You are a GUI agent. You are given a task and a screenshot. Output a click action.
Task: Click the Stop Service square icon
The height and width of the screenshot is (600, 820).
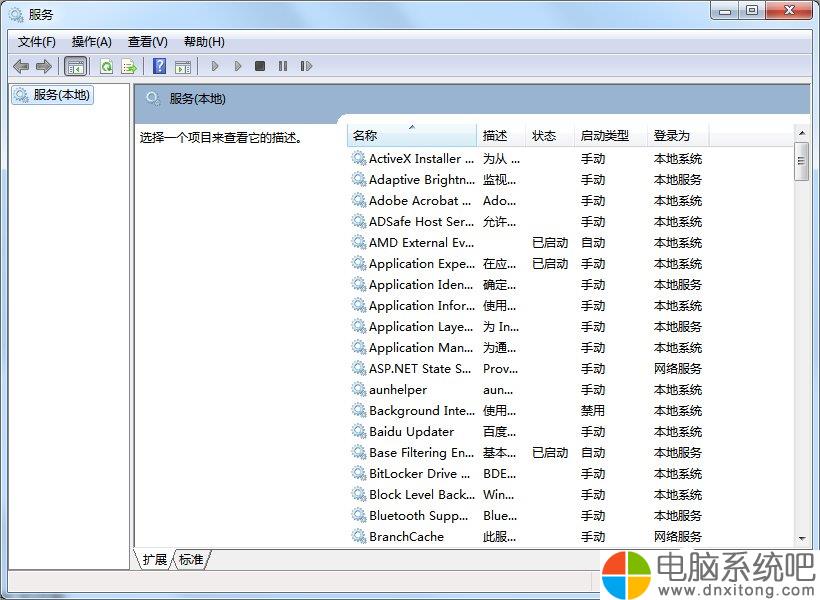[260, 66]
